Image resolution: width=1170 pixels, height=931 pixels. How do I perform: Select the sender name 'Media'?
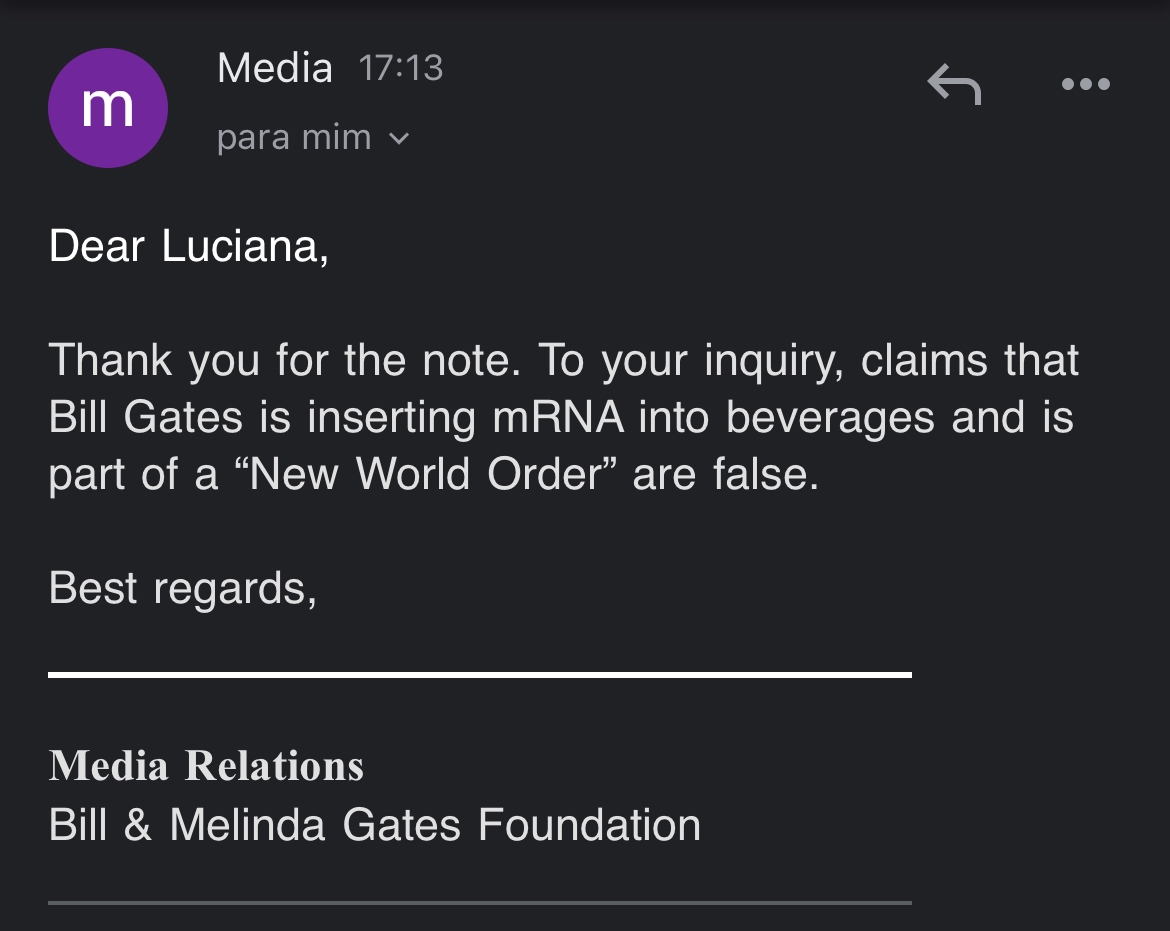(275, 68)
